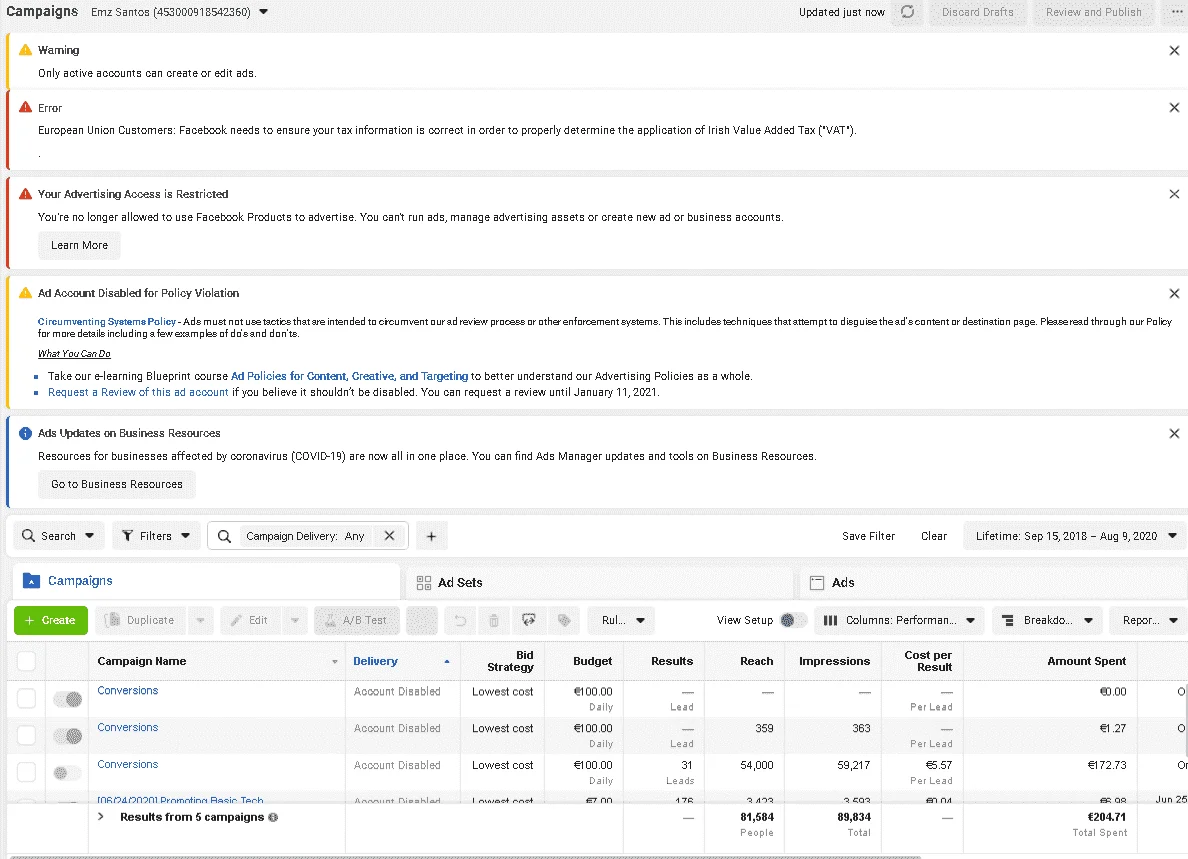The width and height of the screenshot is (1188, 859).
Task: Click the info icon beside 'Results from 5 campaigns'
Action: [274, 817]
